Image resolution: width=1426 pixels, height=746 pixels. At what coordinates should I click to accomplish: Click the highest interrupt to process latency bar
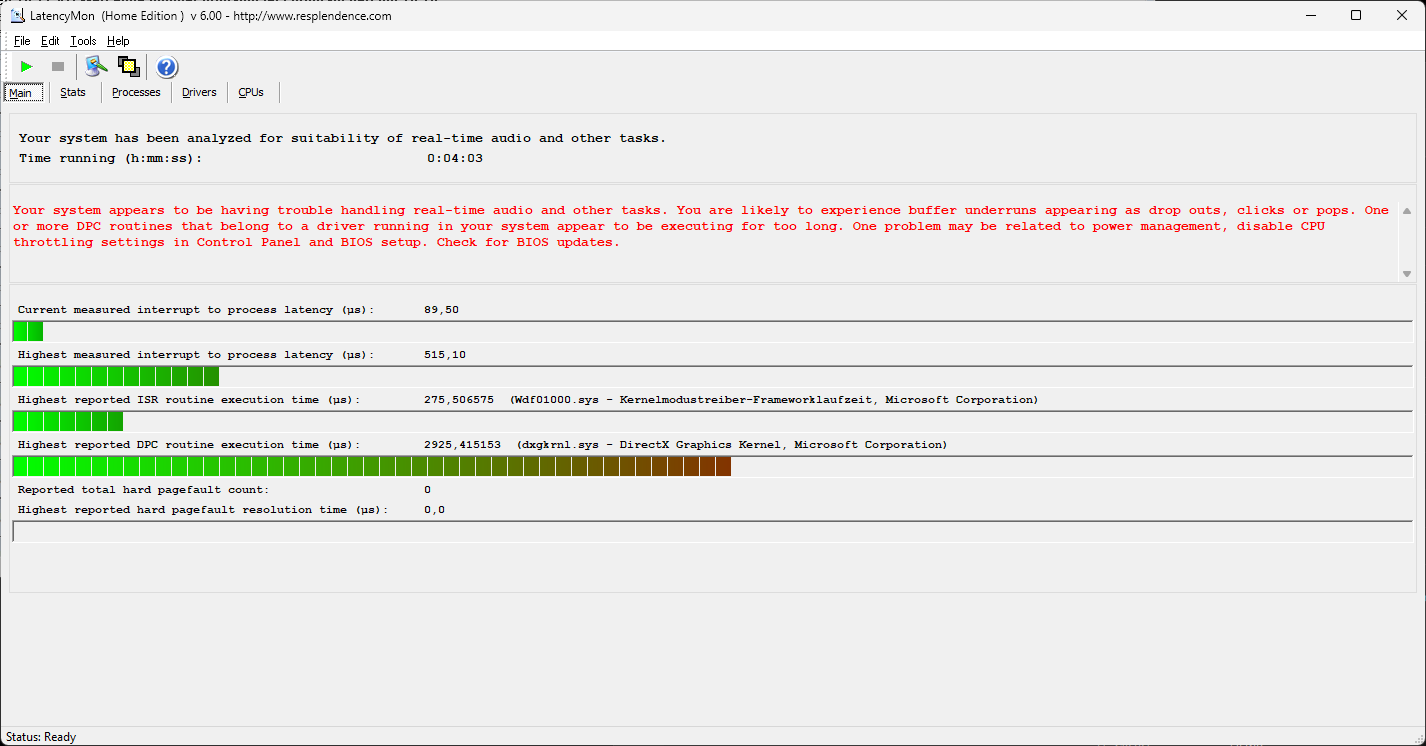[x=712, y=376]
